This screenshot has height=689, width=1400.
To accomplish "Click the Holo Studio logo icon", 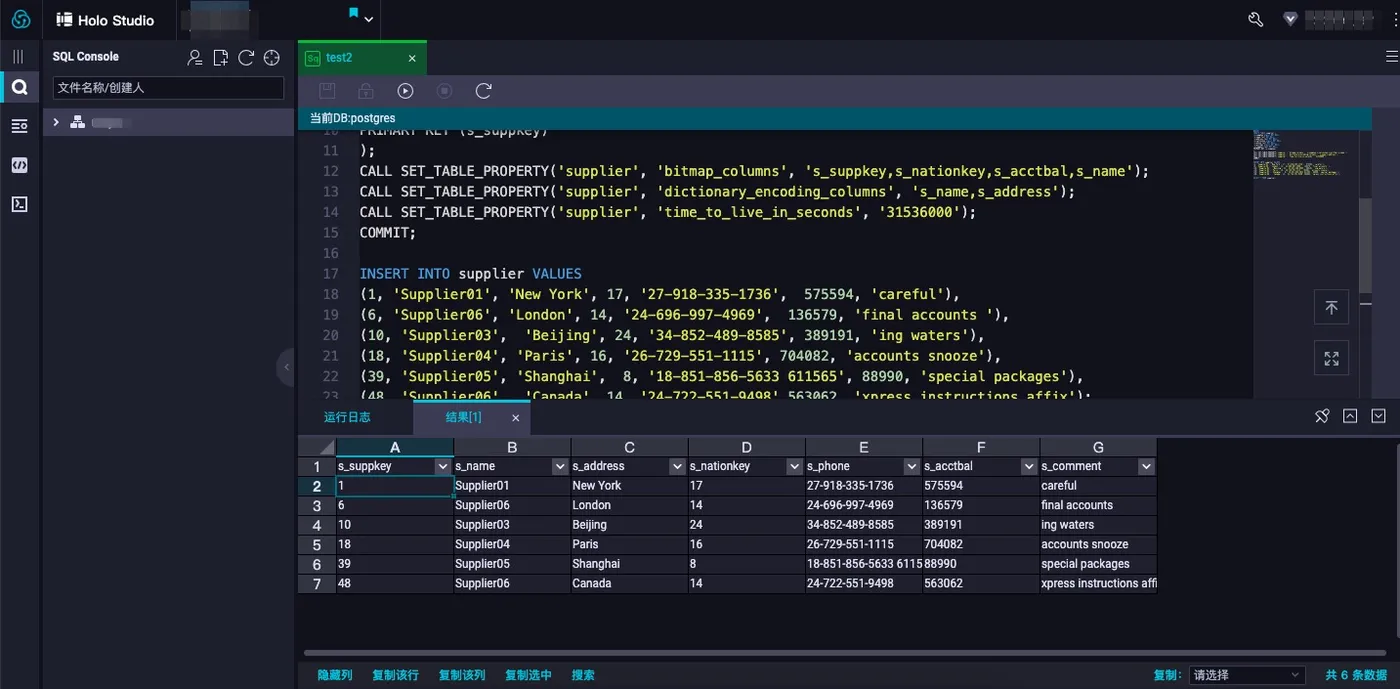I will tap(65, 19).
